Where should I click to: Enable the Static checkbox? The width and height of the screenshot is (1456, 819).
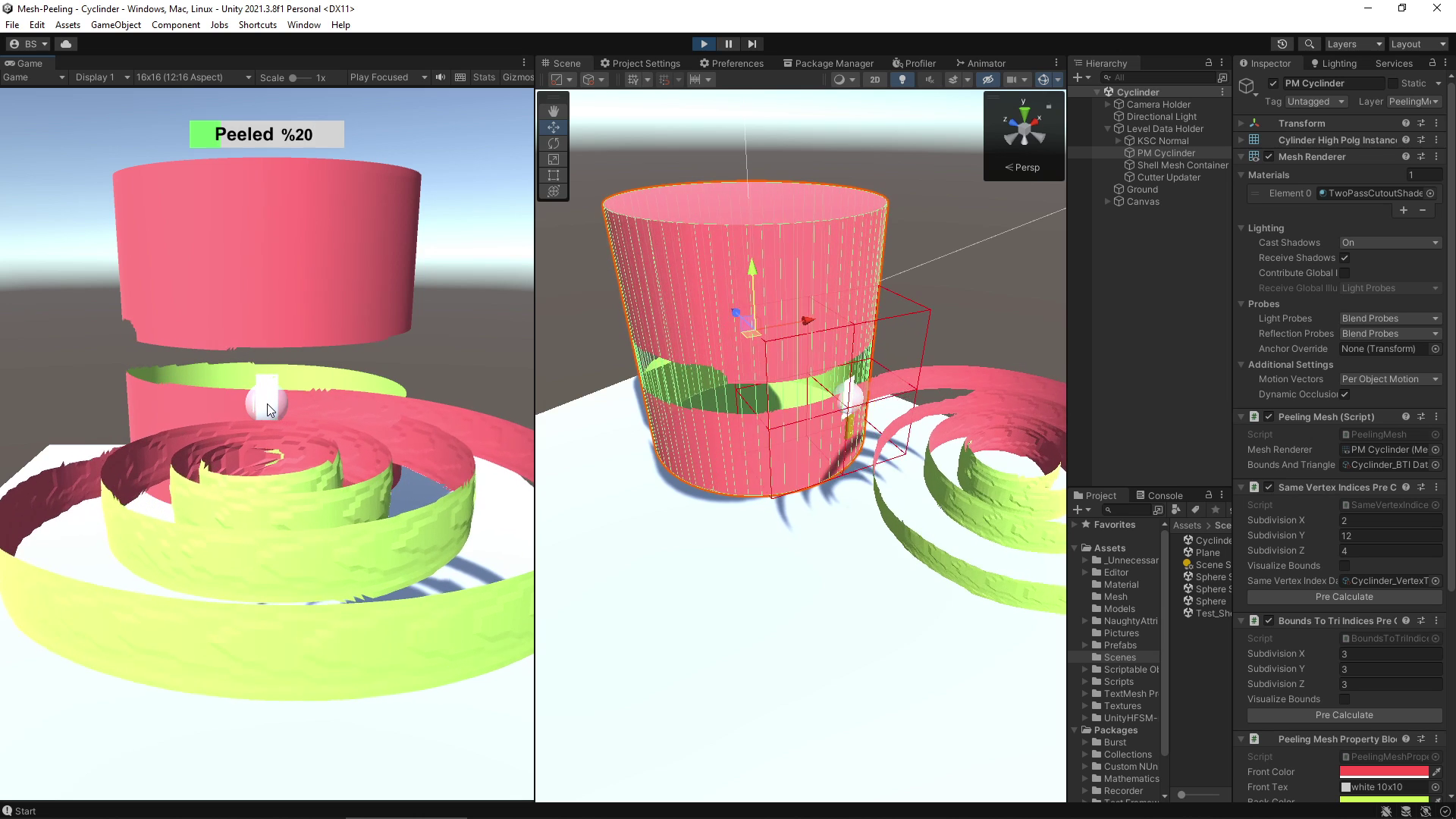click(x=1392, y=83)
